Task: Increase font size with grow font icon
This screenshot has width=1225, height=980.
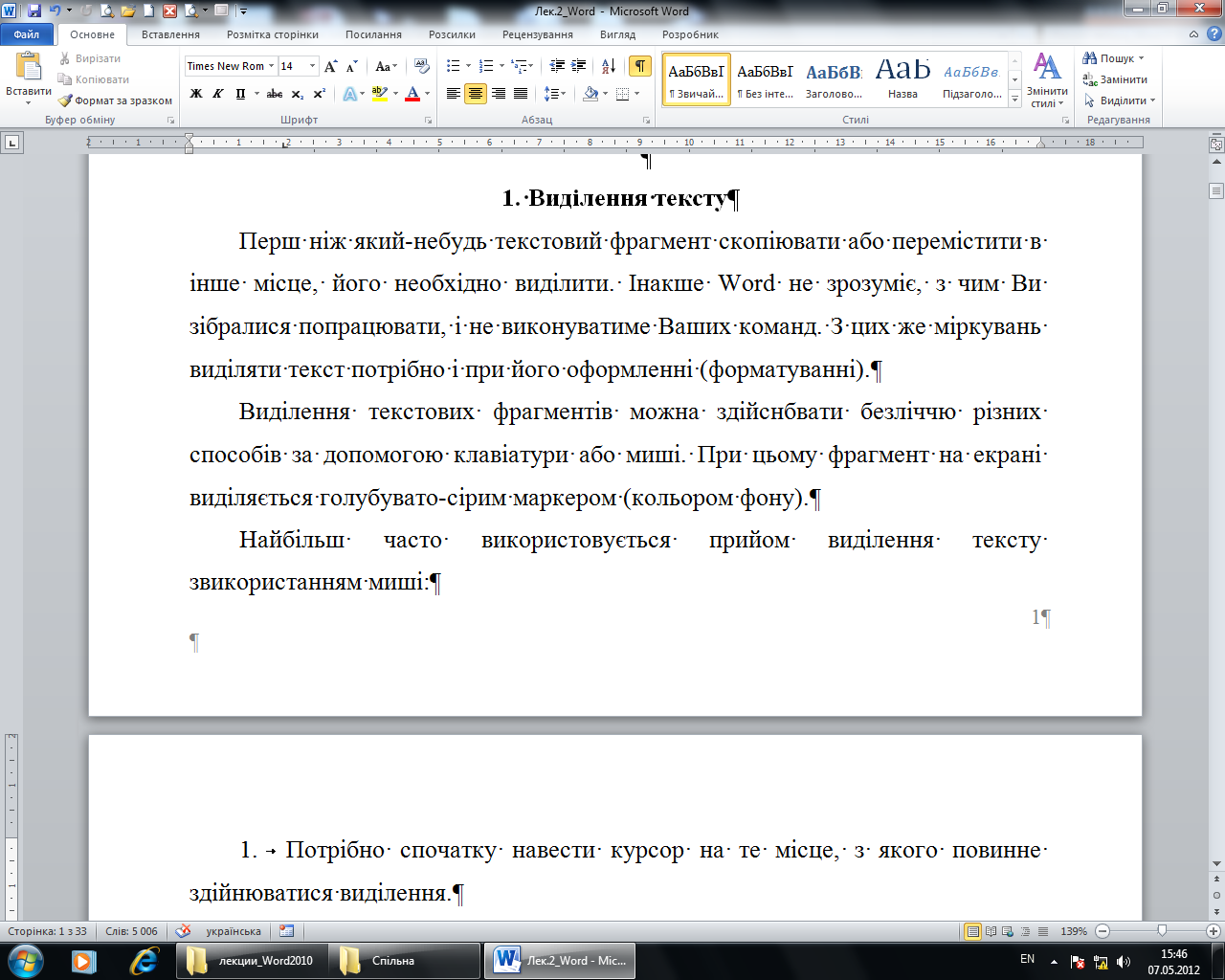Action: (x=331, y=66)
